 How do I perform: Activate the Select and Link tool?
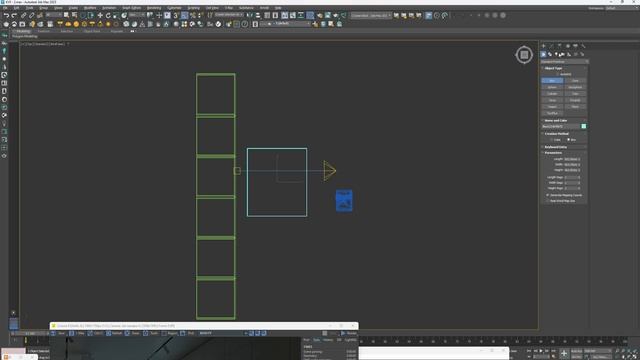[x=24, y=16]
